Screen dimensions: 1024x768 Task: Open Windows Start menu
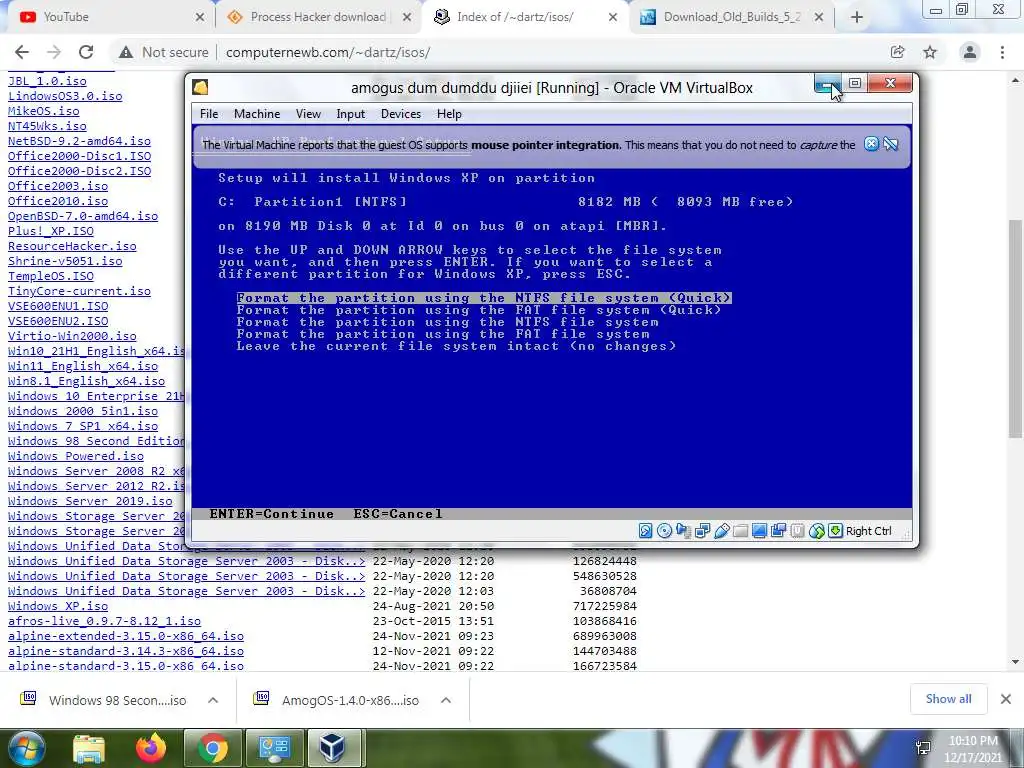25,748
